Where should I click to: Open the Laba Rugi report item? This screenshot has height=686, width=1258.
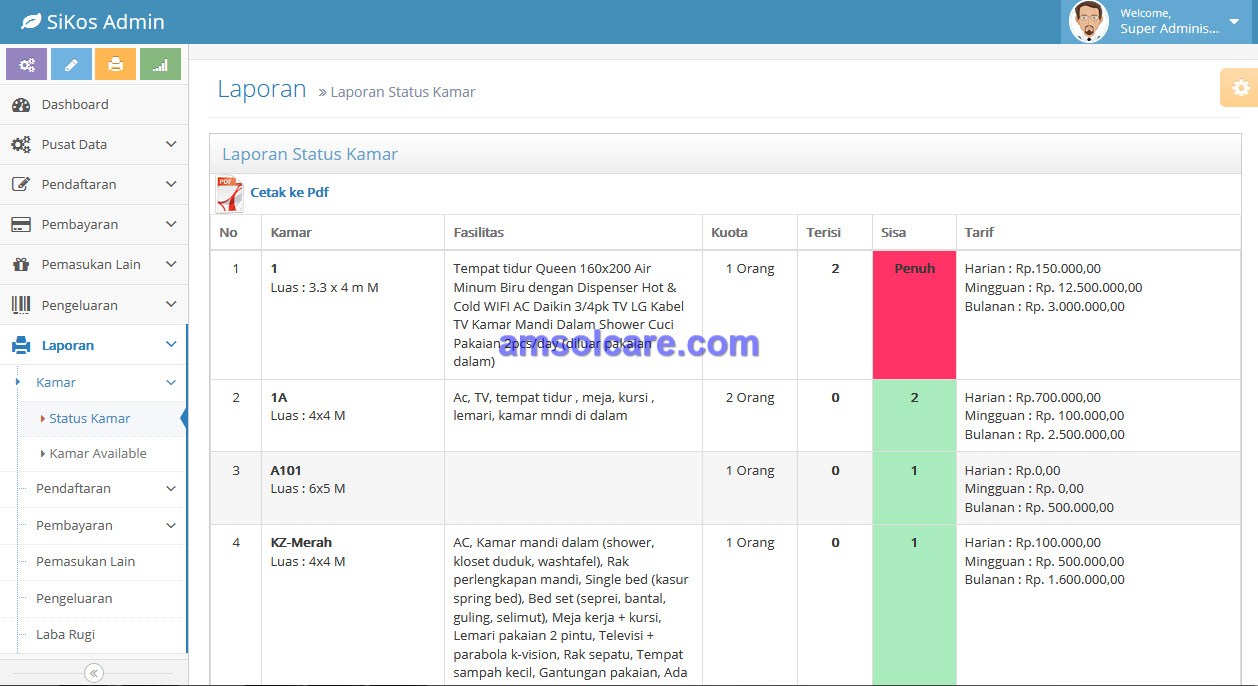[x=65, y=634]
